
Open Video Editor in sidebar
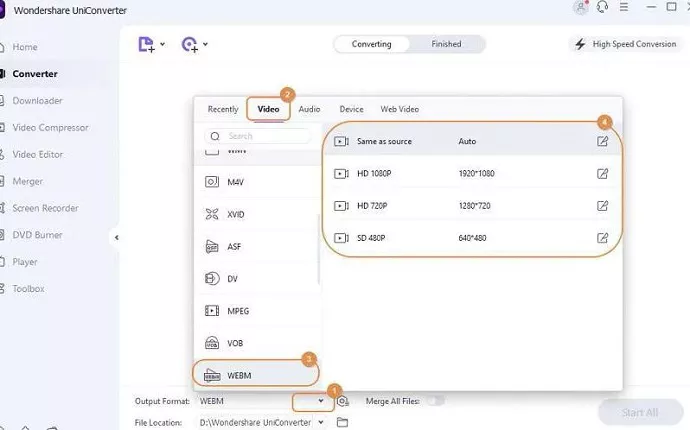click(x=37, y=154)
